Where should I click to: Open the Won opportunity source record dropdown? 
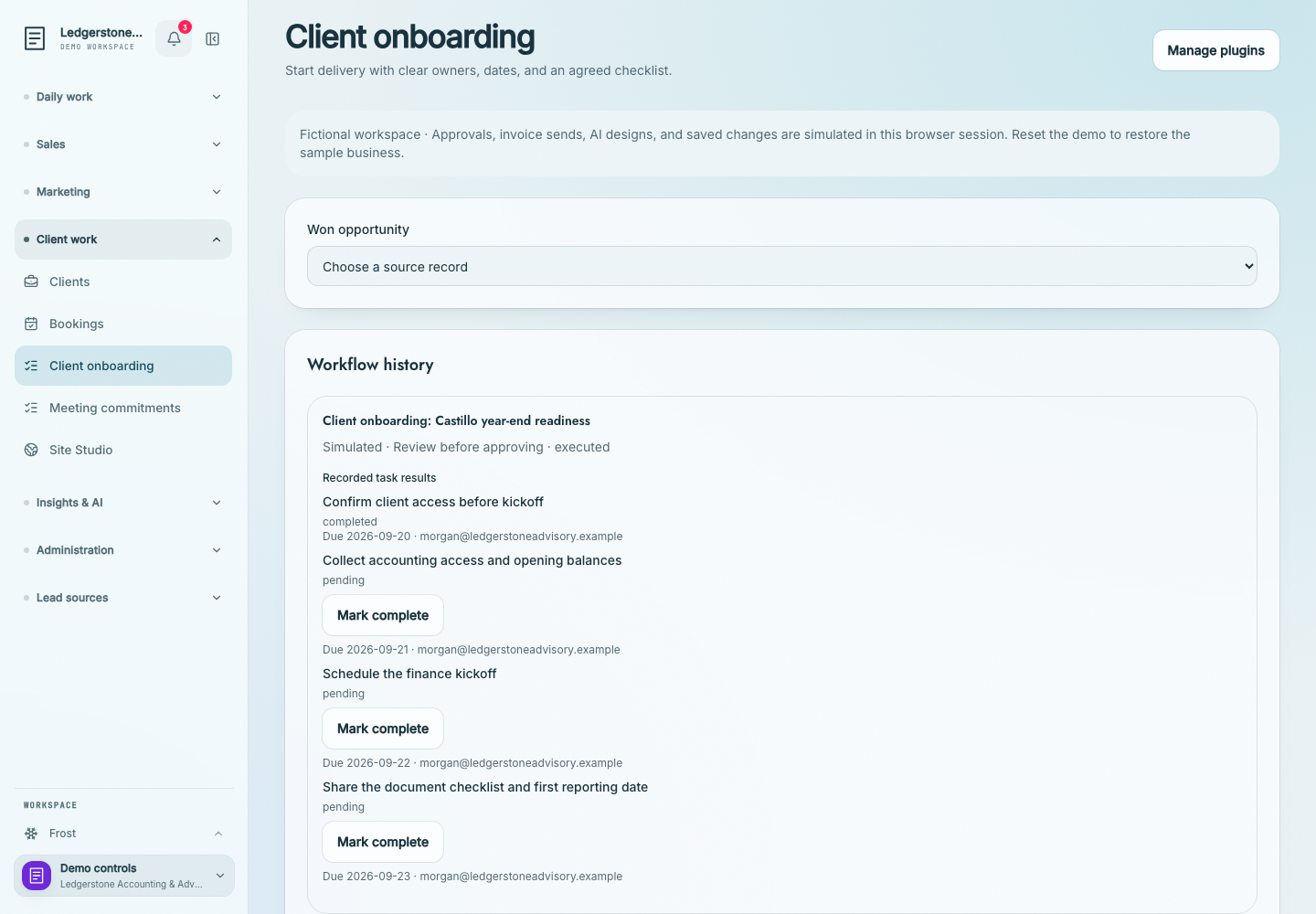782,266
